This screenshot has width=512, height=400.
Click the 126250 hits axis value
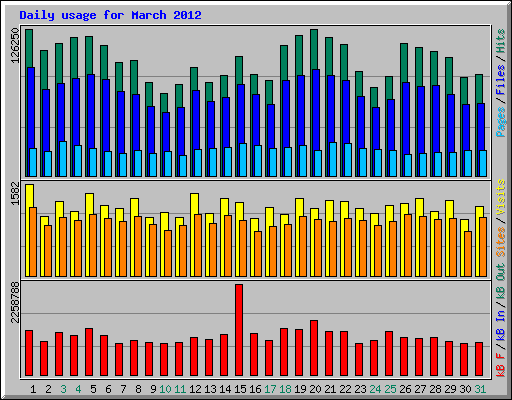pos(15,45)
